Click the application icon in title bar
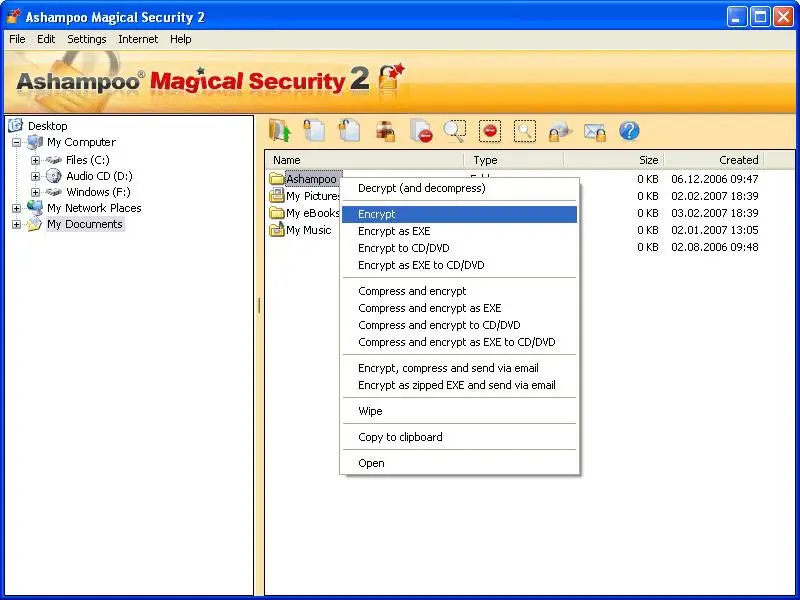 pyautogui.click(x=13, y=16)
